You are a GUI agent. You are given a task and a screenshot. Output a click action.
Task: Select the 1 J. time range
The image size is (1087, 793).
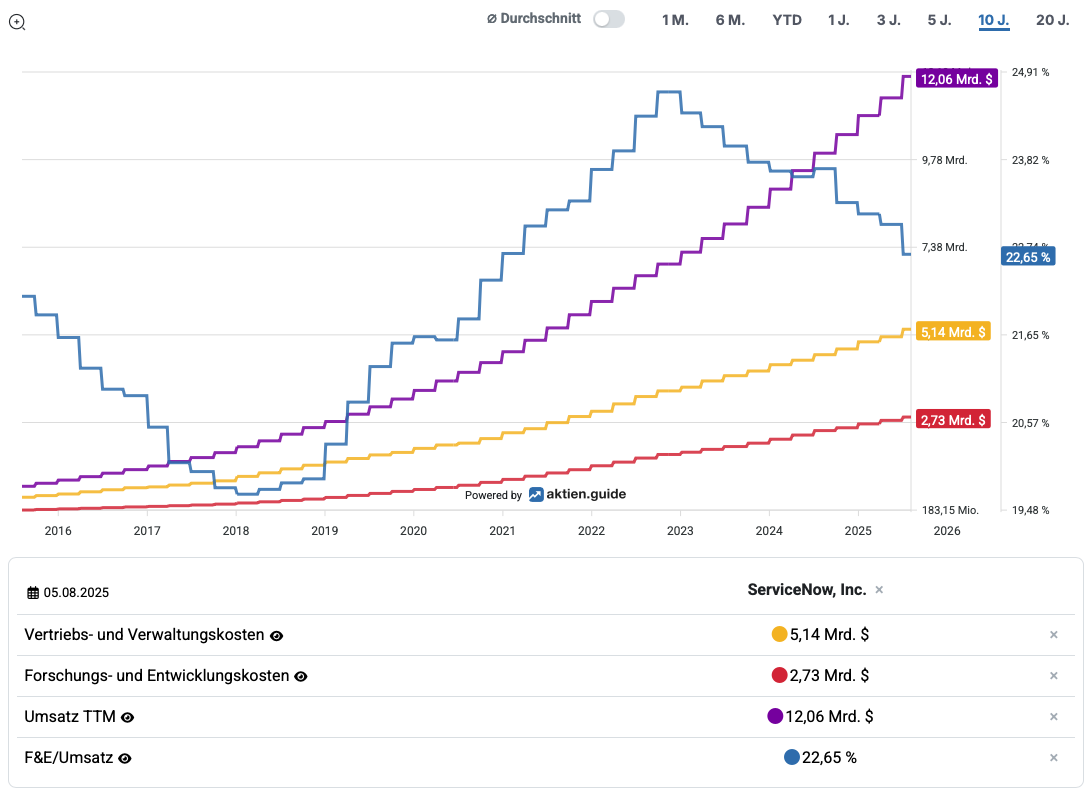point(838,20)
